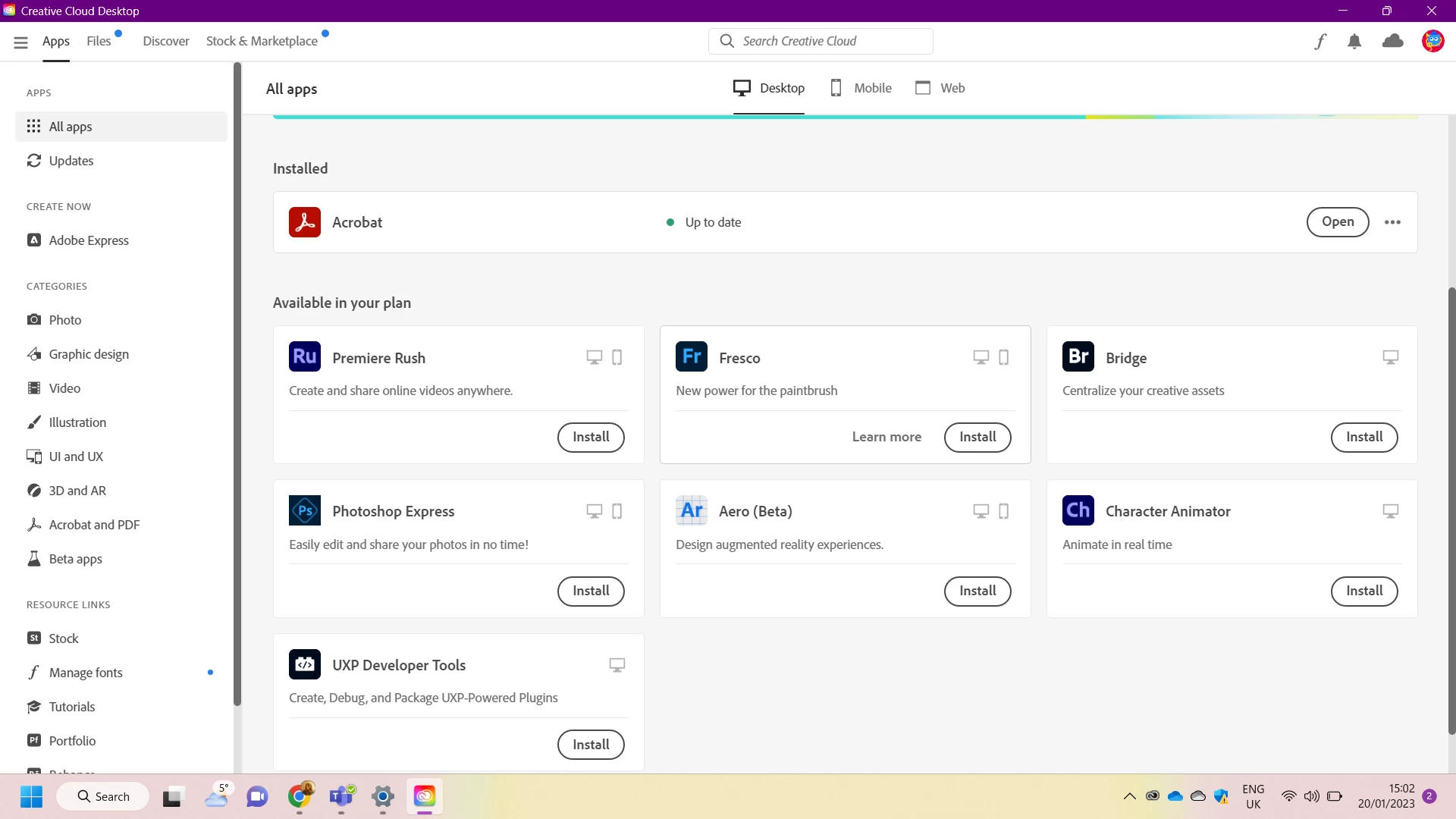Screen dimensions: 1456x819
Task: Click the Acrobat app icon
Action: (x=305, y=222)
